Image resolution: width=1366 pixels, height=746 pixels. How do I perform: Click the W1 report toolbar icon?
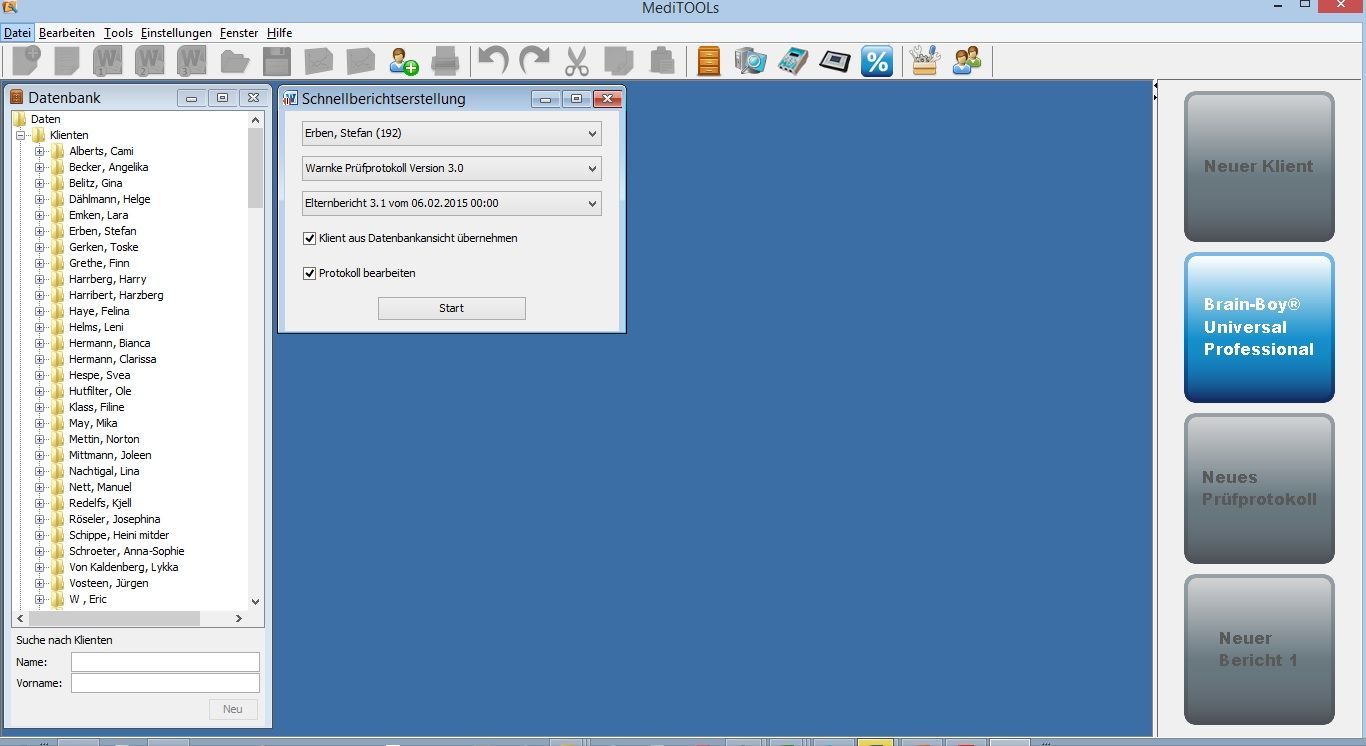pos(107,61)
